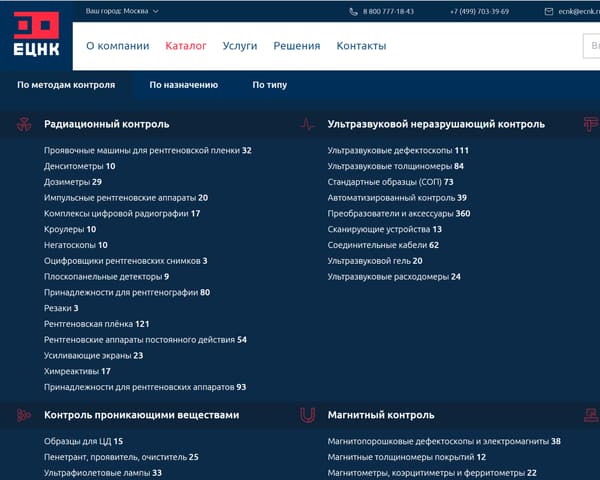Open the Каталог menu item
The height and width of the screenshot is (480, 600).
(x=186, y=46)
